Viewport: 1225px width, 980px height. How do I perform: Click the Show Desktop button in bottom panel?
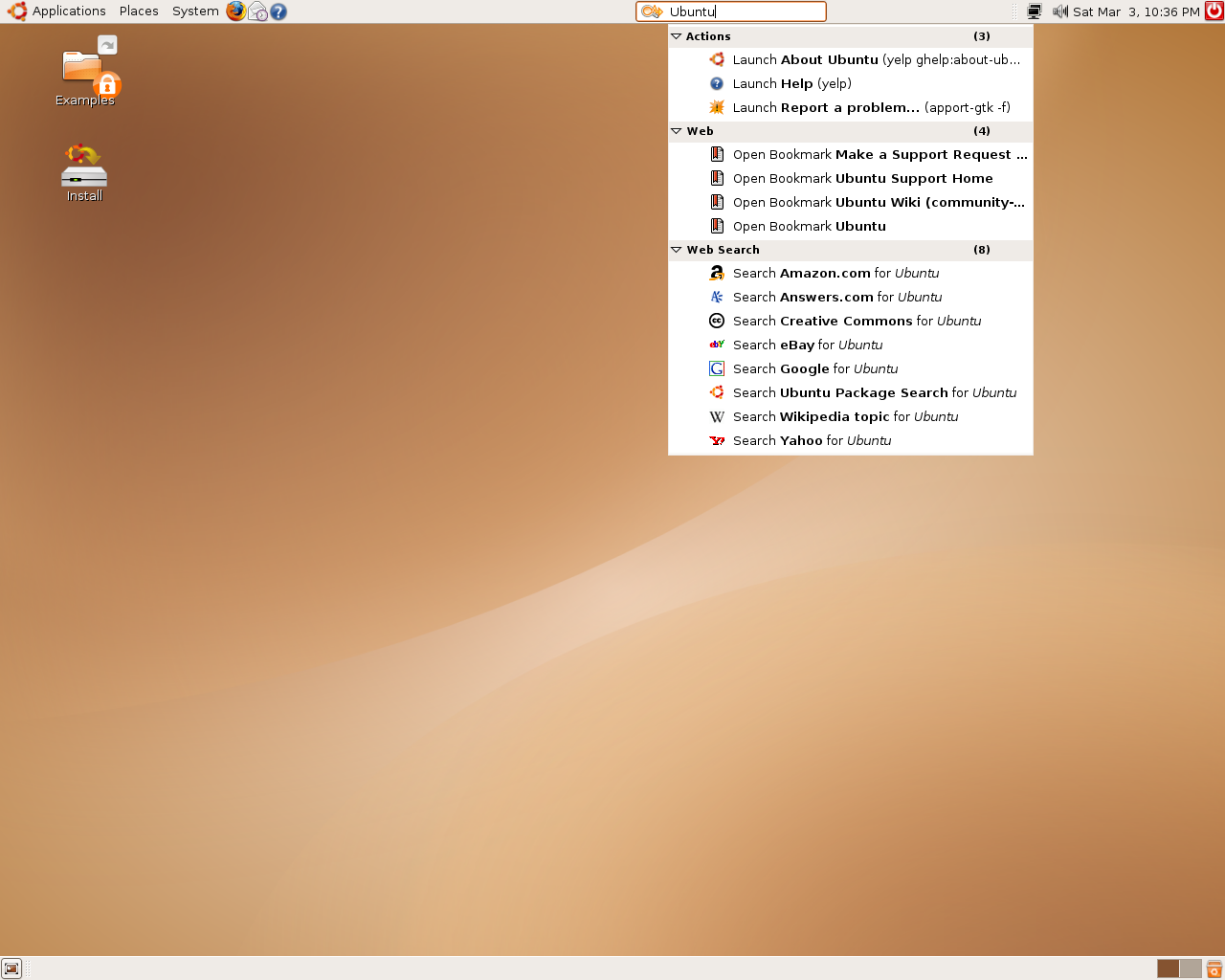coord(11,969)
